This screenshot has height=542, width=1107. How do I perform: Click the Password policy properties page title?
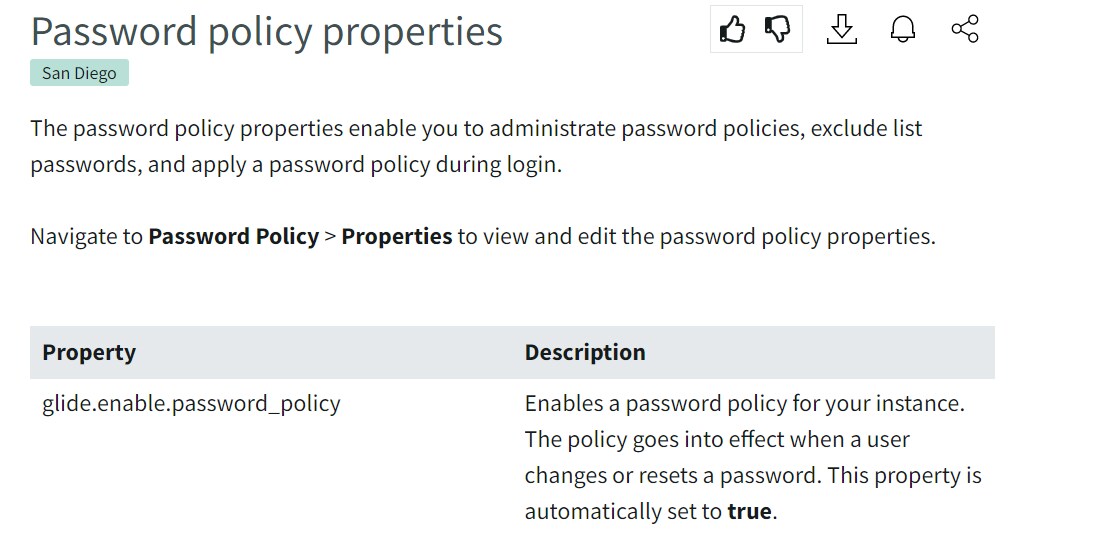click(267, 31)
